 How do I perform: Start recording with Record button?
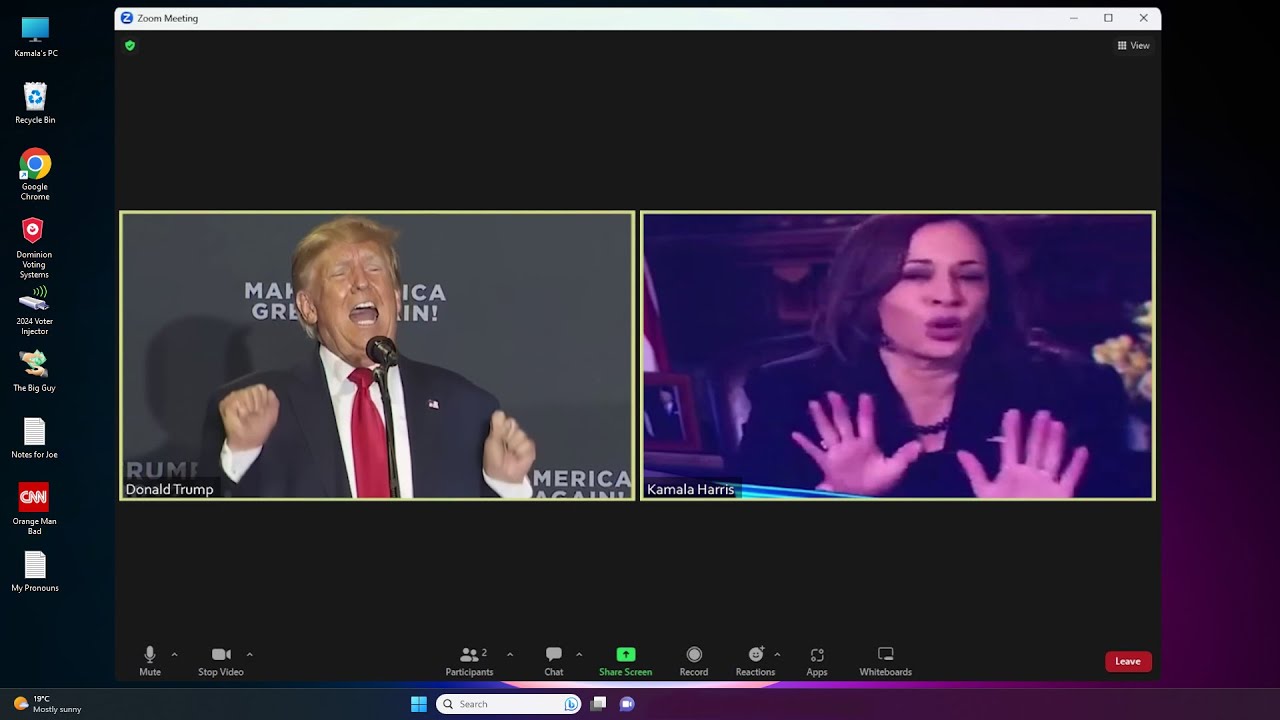694,661
